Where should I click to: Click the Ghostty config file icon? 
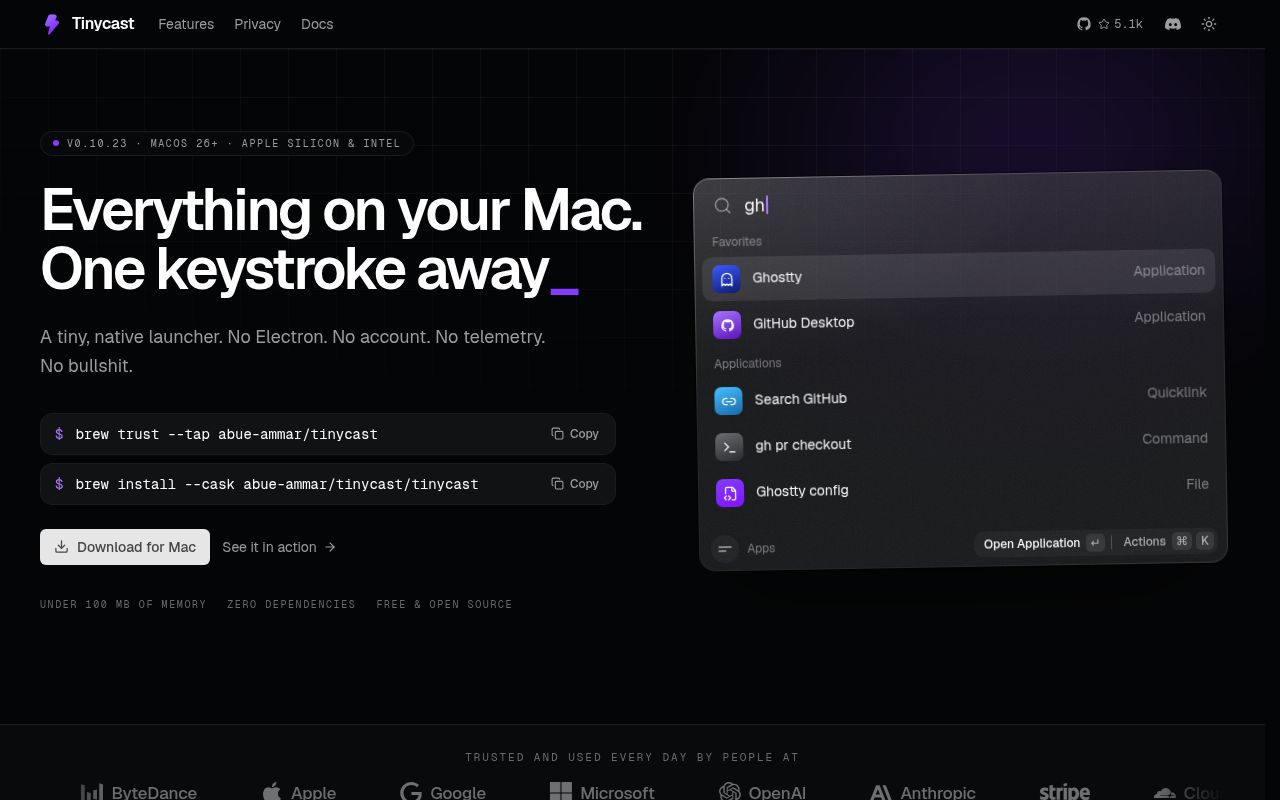tap(730, 493)
